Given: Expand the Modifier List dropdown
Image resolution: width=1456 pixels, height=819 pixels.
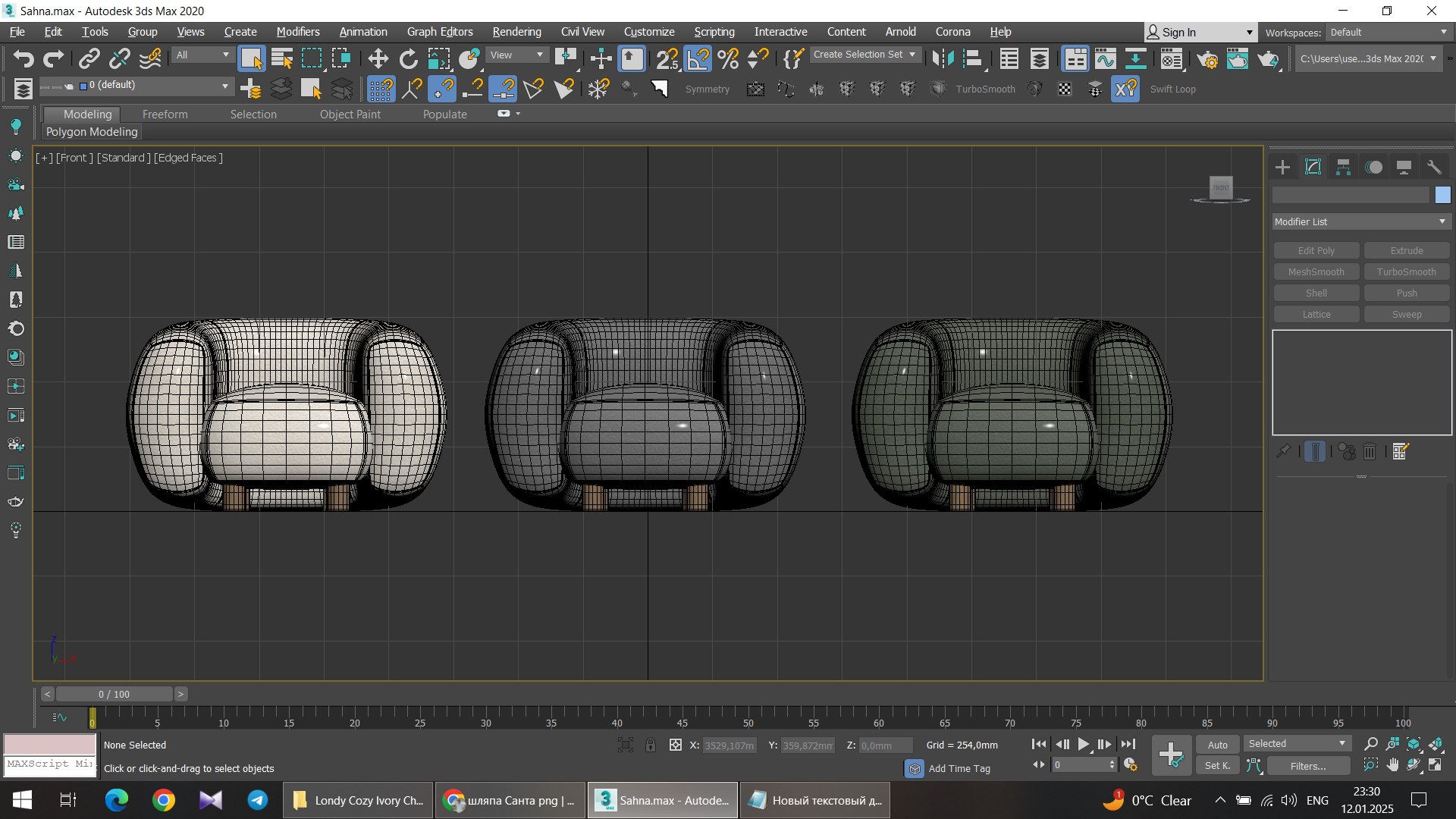Looking at the screenshot, I should [1361, 221].
